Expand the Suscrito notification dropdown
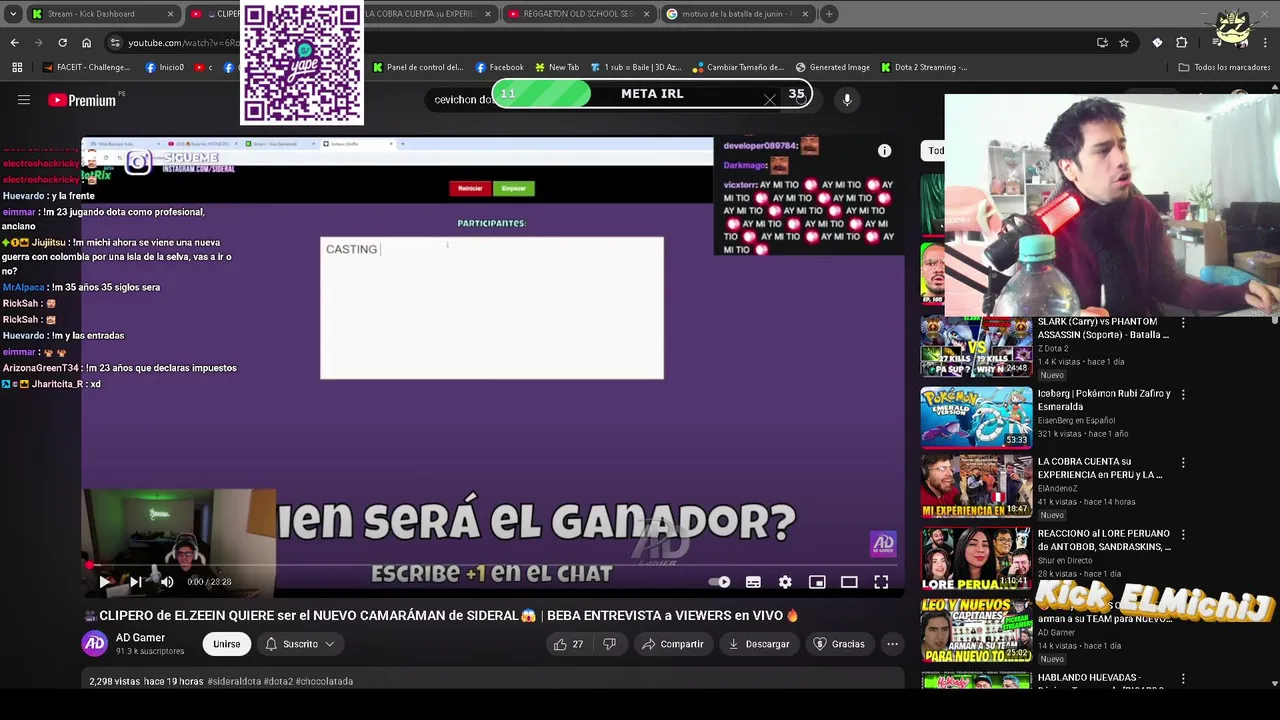This screenshot has width=1280, height=720. [x=300, y=644]
